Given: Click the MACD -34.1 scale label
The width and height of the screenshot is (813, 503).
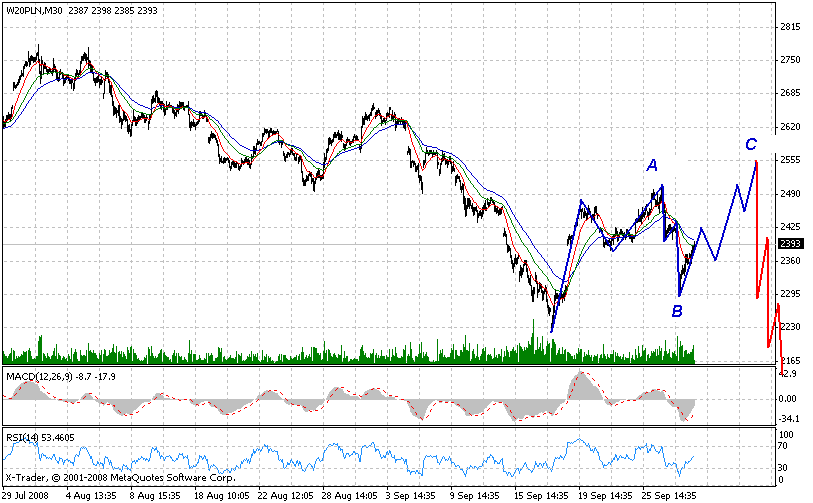Looking at the screenshot, I should pyautogui.click(x=791, y=418).
